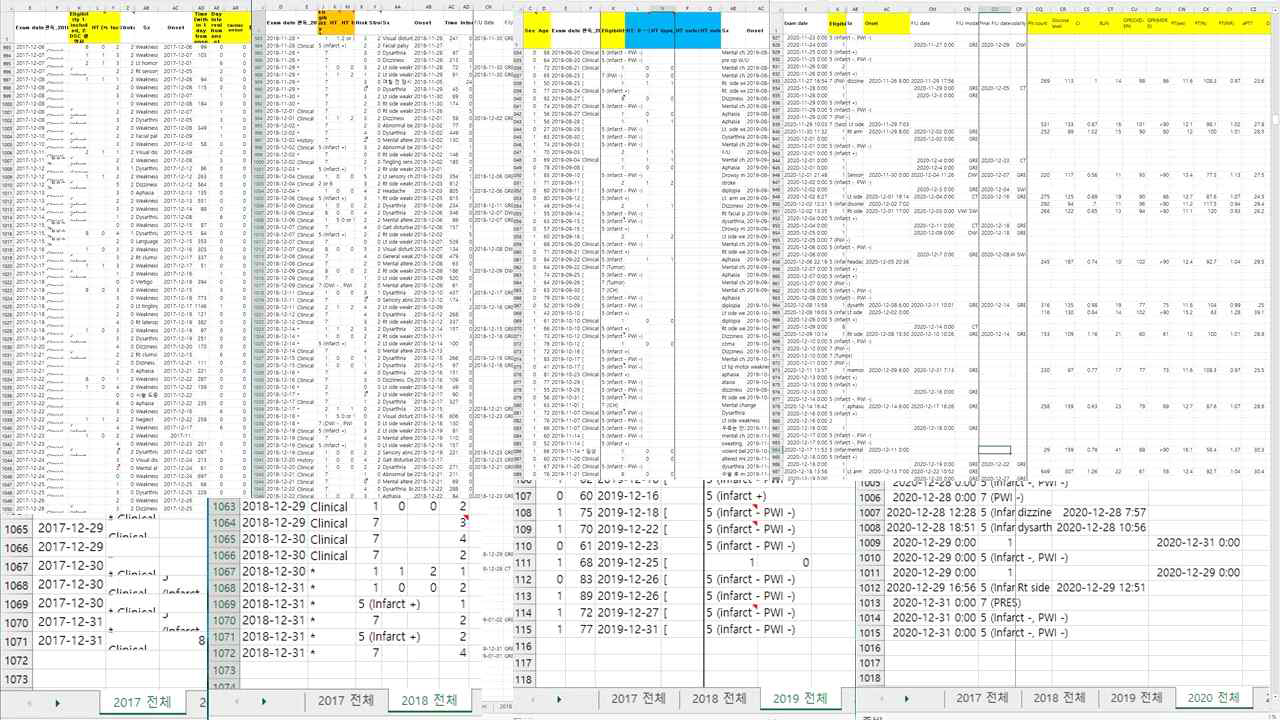Click the next-sheet arrow in the 2020 panel
1280x720 pixels.
tap(907, 699)
